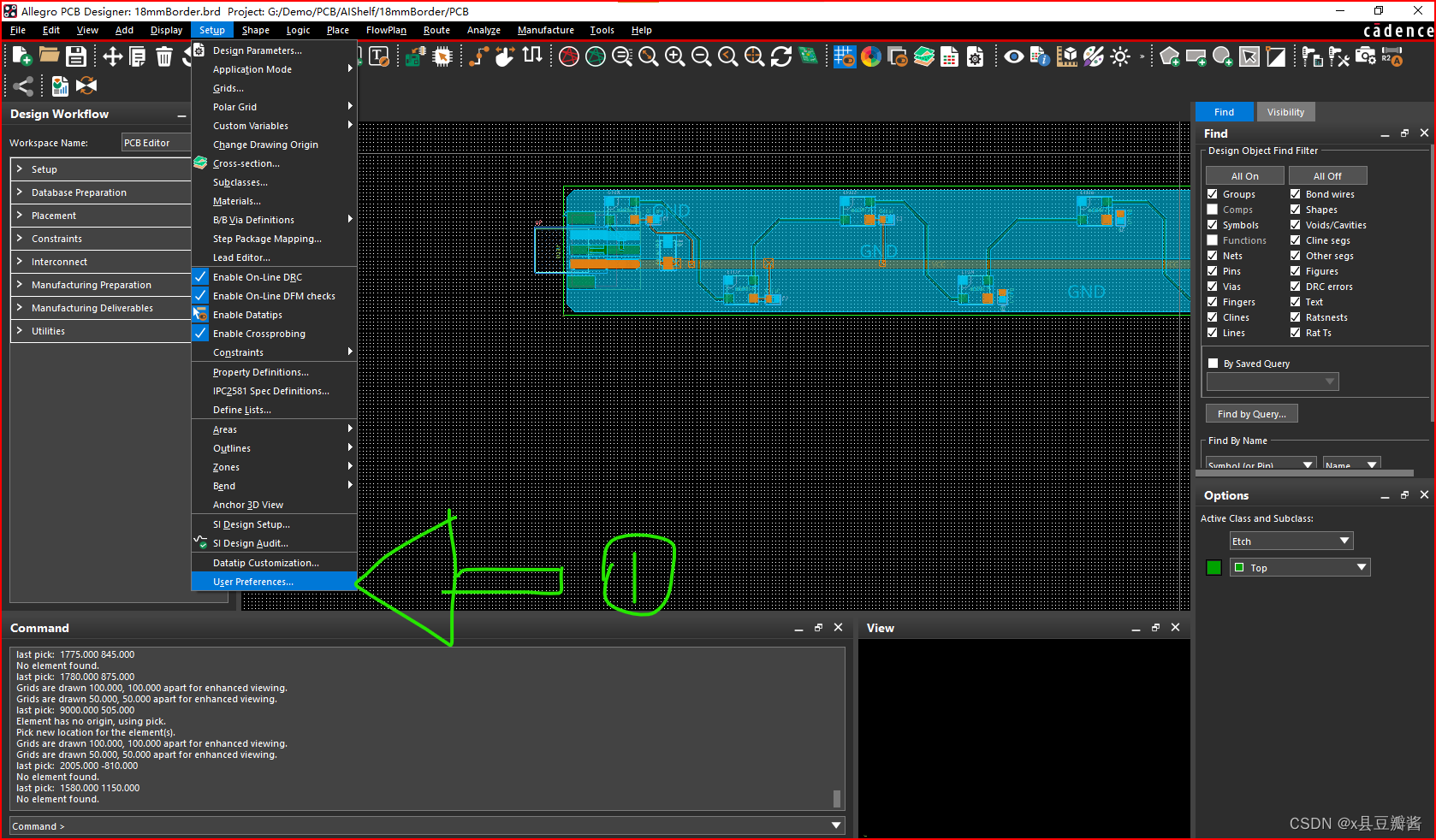The width and height of the screenshot is (1436, 840).
Task: Select Cross-section in Setup menu
Action: [274, 163]
